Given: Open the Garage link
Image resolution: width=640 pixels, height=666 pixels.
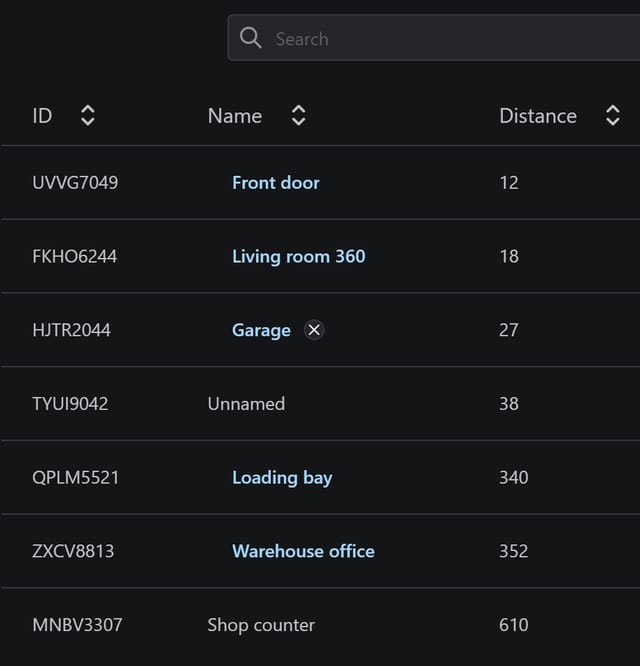Looking at the screenshot, I should 261,330.
